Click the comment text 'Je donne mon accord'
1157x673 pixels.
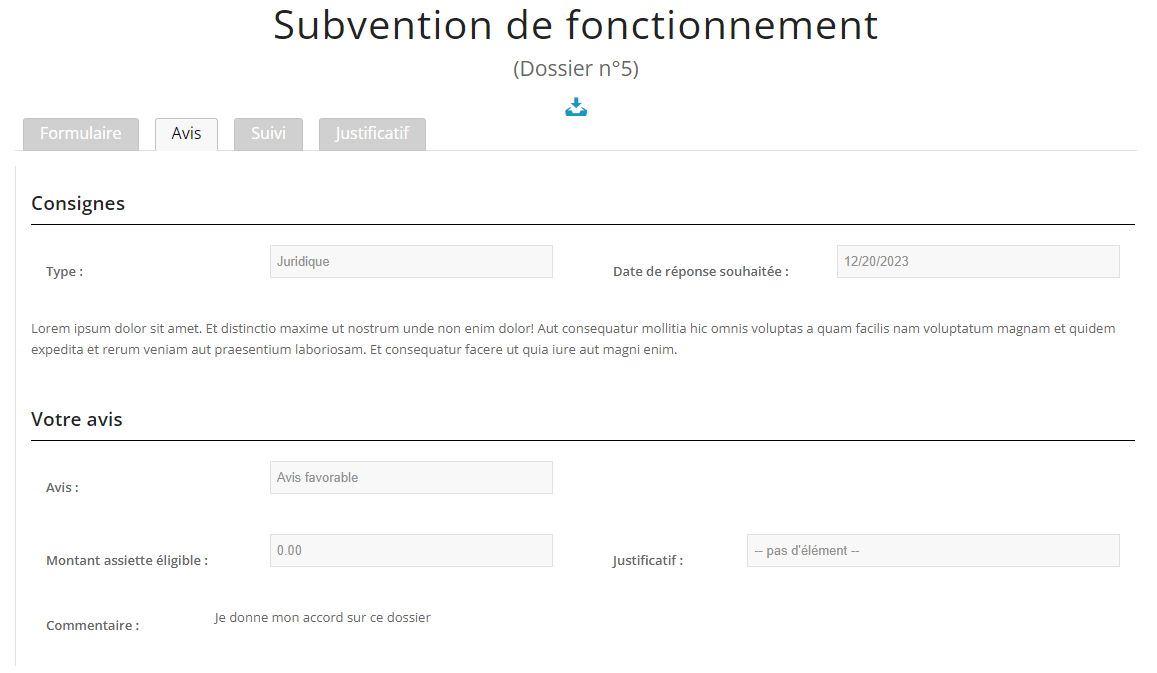point(322,618)
